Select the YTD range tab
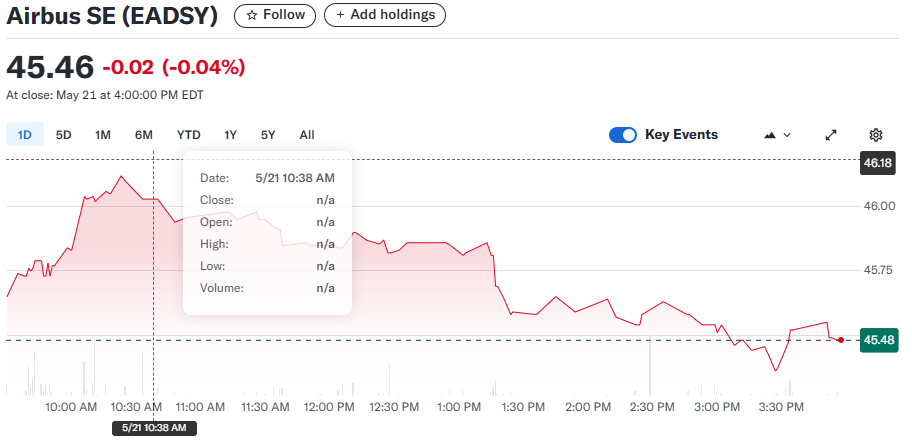 188,135
